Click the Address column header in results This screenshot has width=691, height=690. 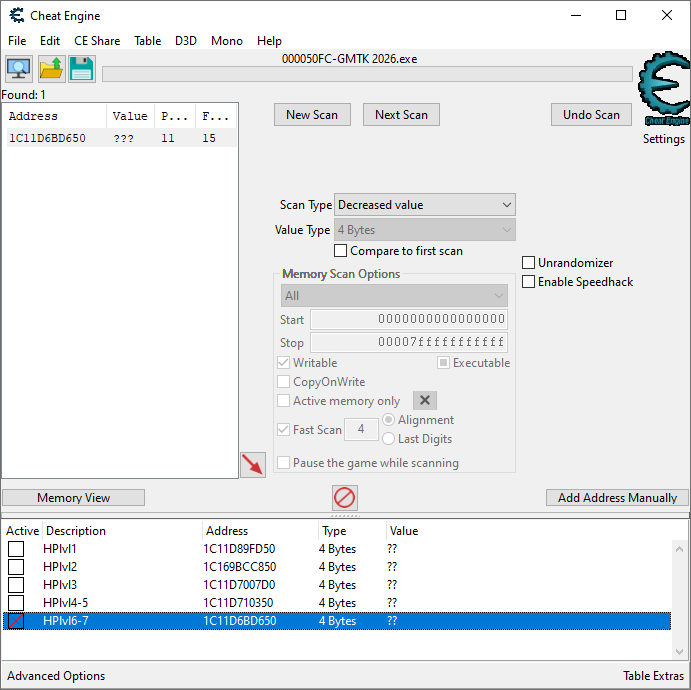point(55,116)
